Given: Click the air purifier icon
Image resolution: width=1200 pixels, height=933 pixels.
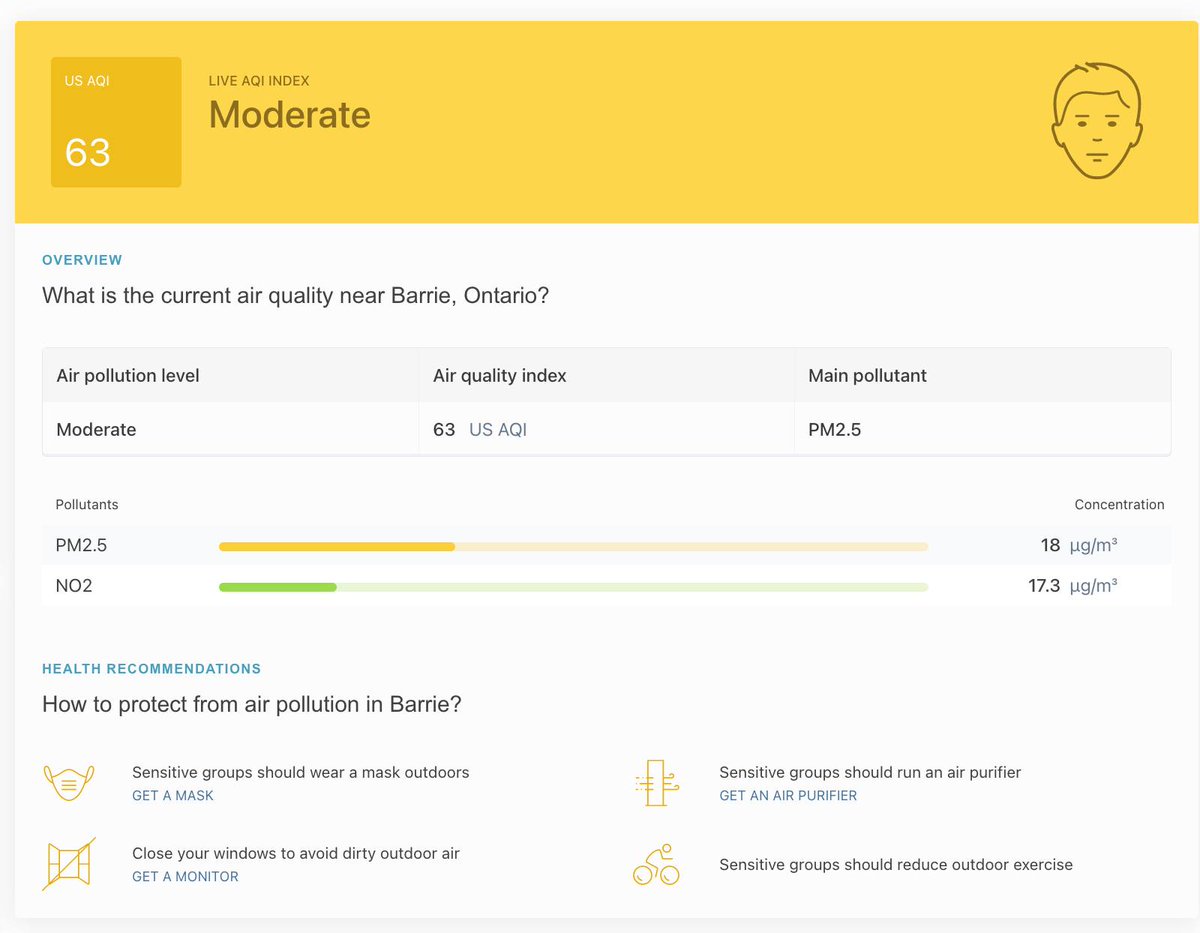Looking at the screenshot, I should (x=655, y=781).
